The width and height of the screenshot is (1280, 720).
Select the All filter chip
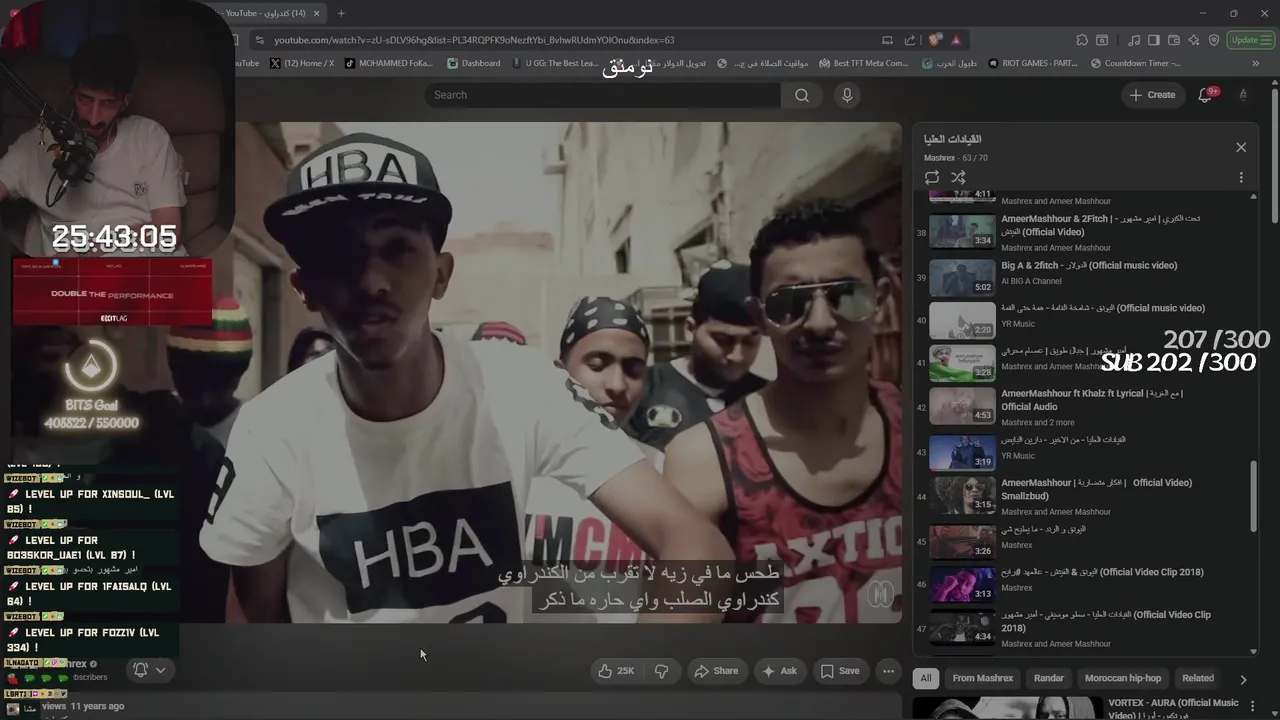click(926, 678)
